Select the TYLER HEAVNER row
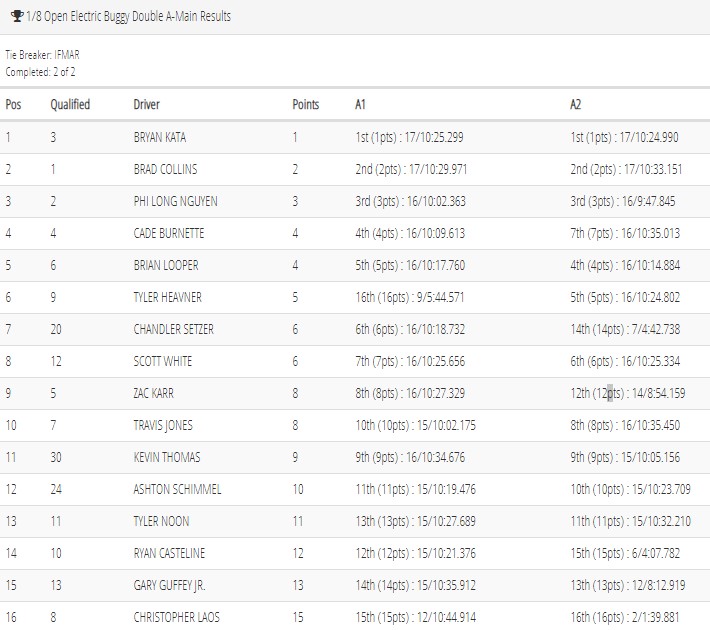 pyautogui.click(x=355, y=298)
